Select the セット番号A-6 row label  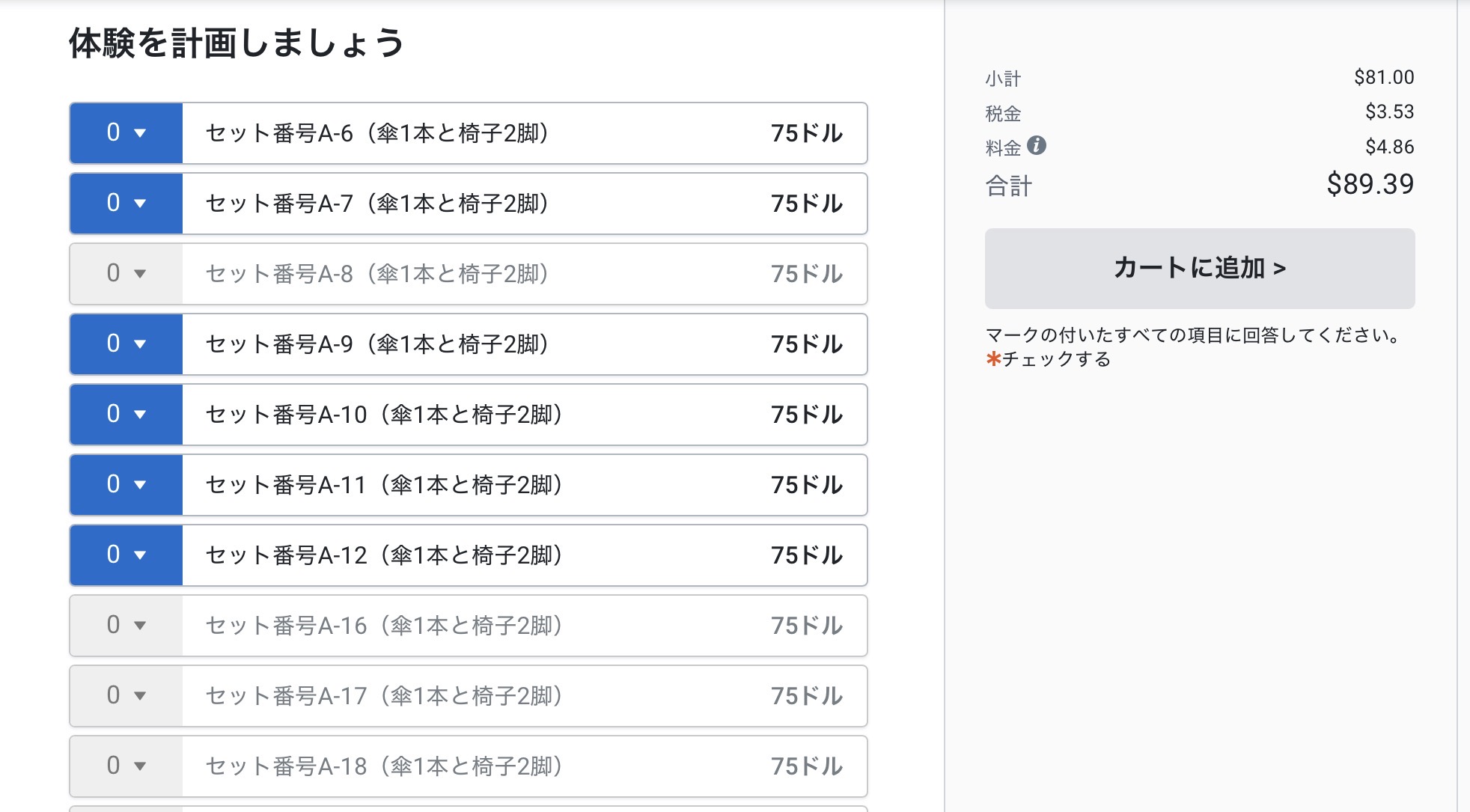(383, 133)
